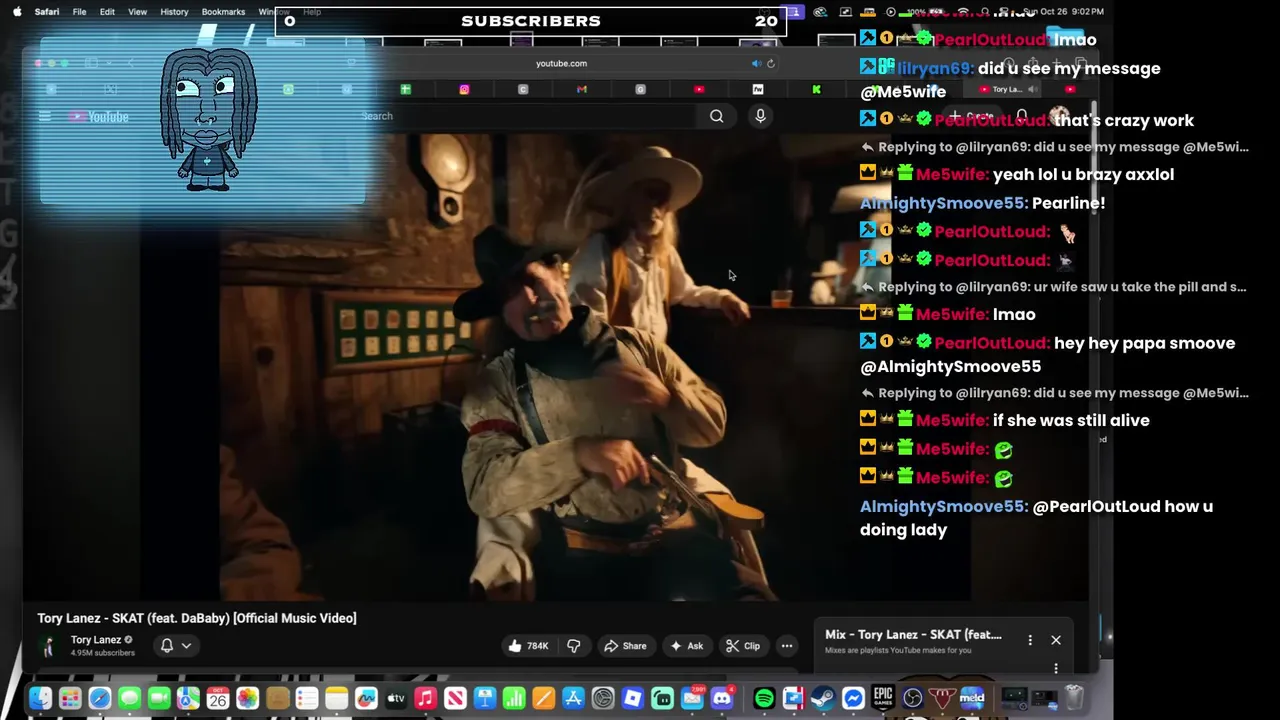Click the voice search microphone icon
The width and height of the screenshot is (1280, 720).
pyautogui.click(x=760, y=116)
